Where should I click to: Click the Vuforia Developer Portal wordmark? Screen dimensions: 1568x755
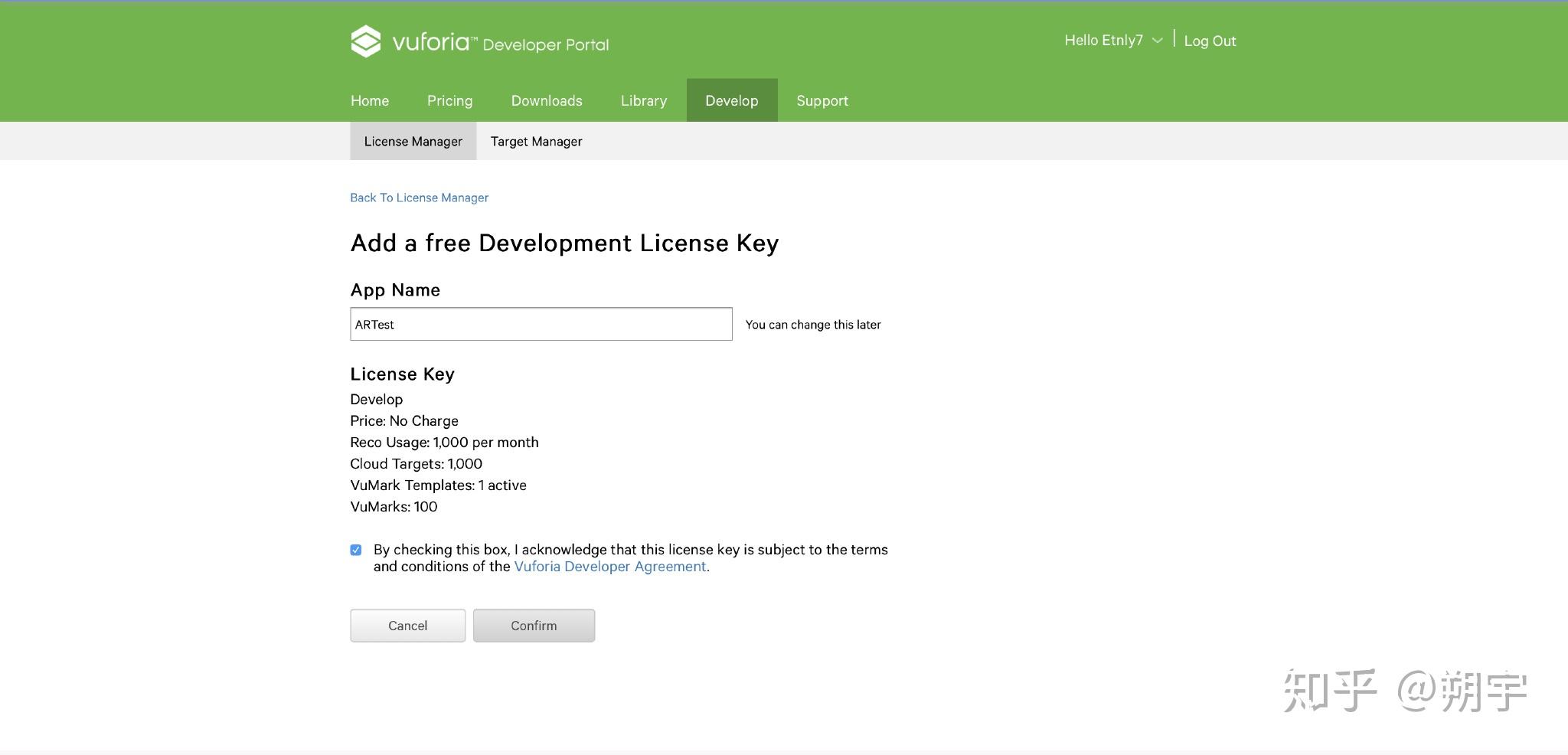pos(501,43)
